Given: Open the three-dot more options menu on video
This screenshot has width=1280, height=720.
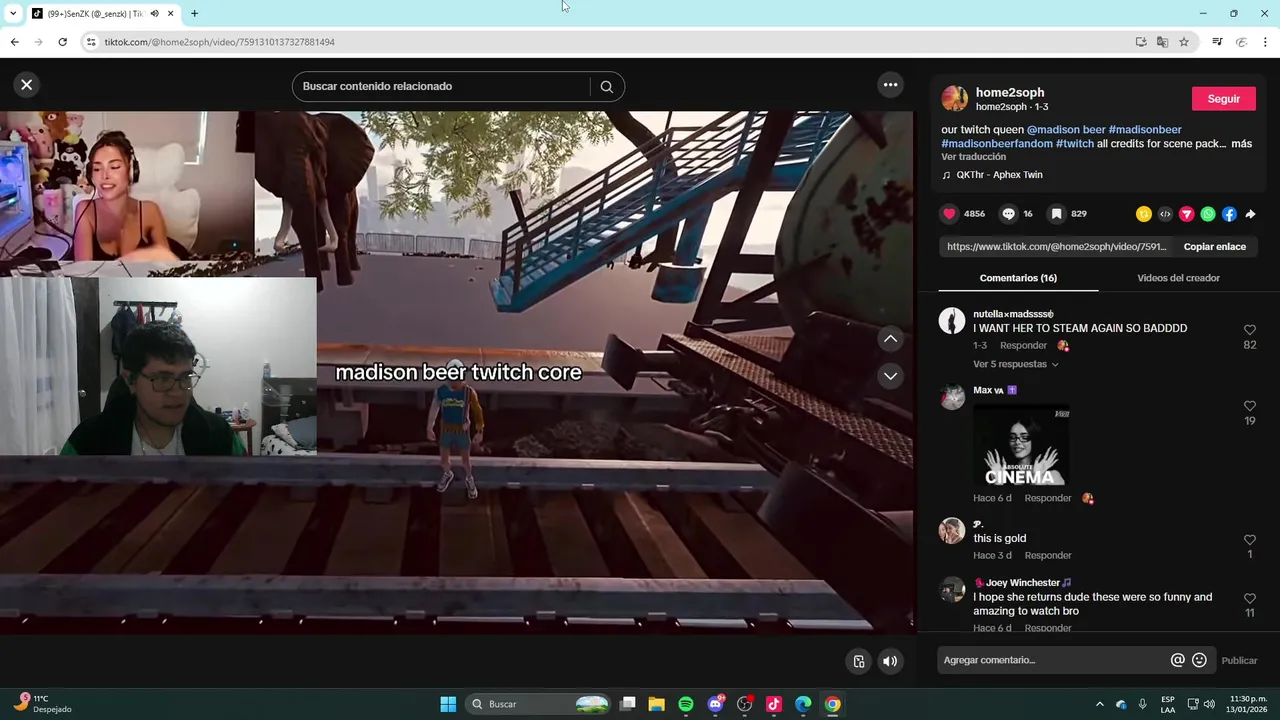Looking at the screenshot, I should pos(890,85).
